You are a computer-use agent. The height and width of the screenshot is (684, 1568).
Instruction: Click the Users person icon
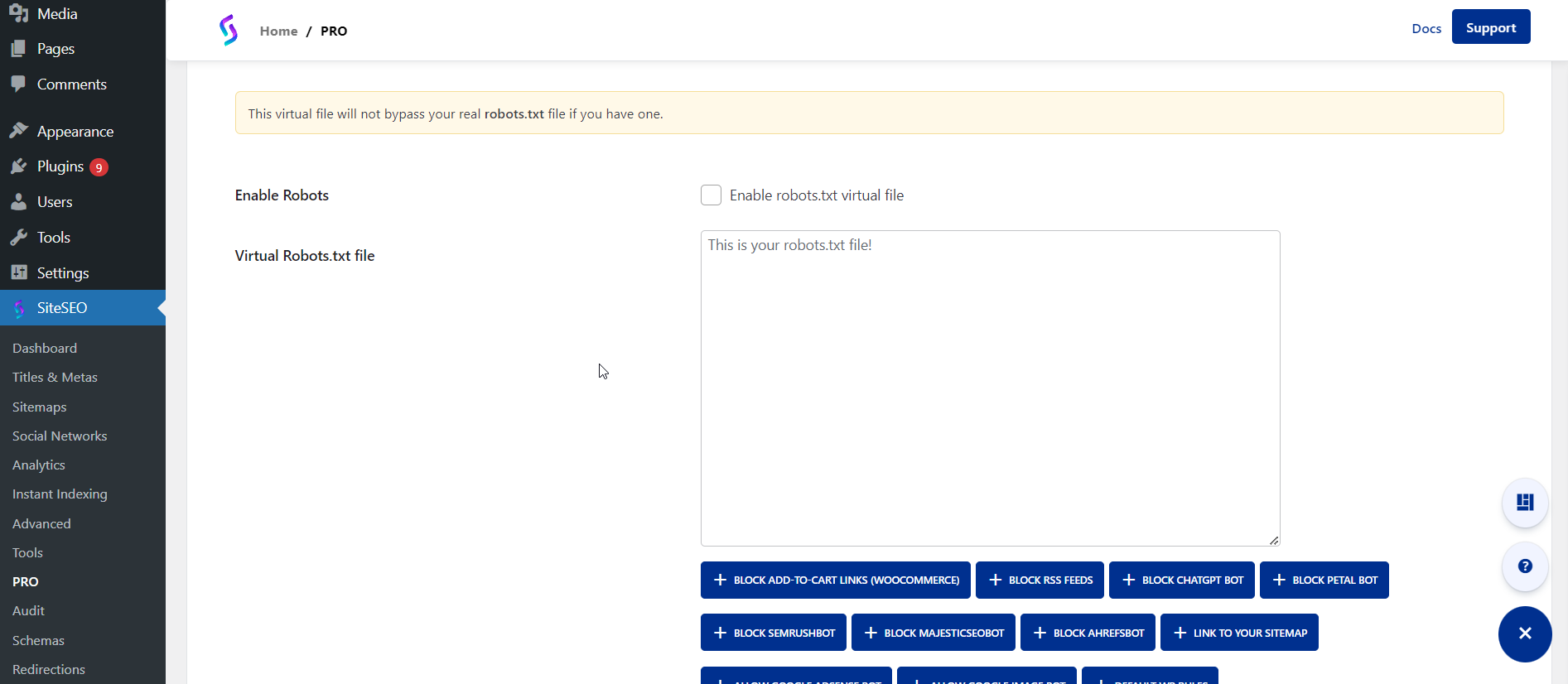(19, 202)
